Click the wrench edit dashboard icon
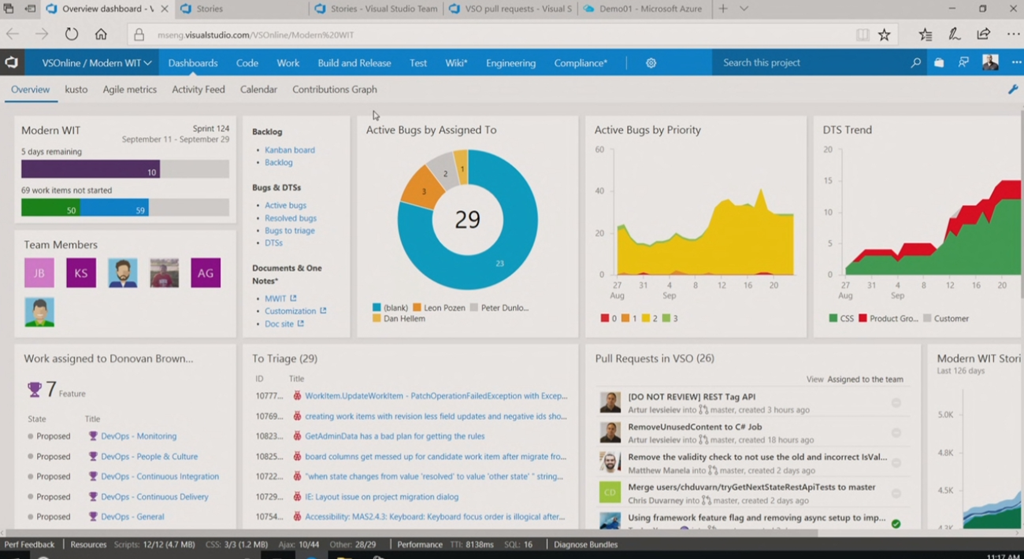 pyautogui.click(x=1012, y=90)
